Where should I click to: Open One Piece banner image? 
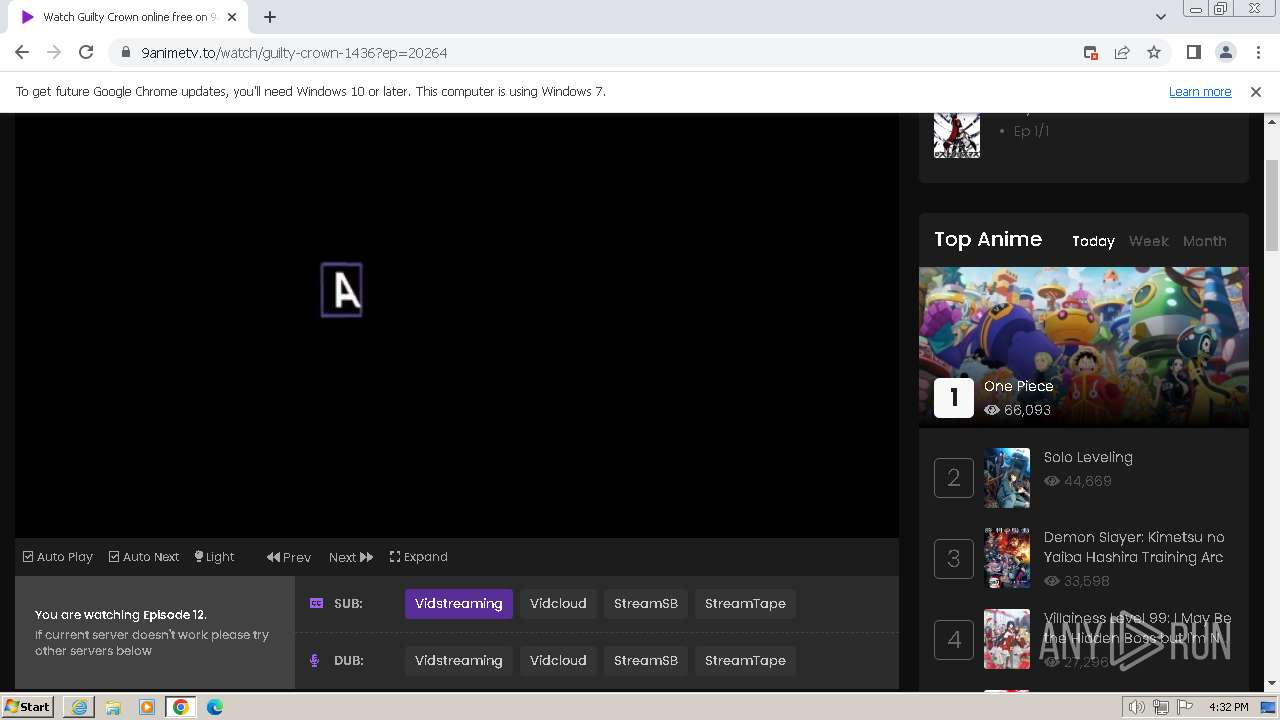pyautogui.click(x=1084, y=347)
